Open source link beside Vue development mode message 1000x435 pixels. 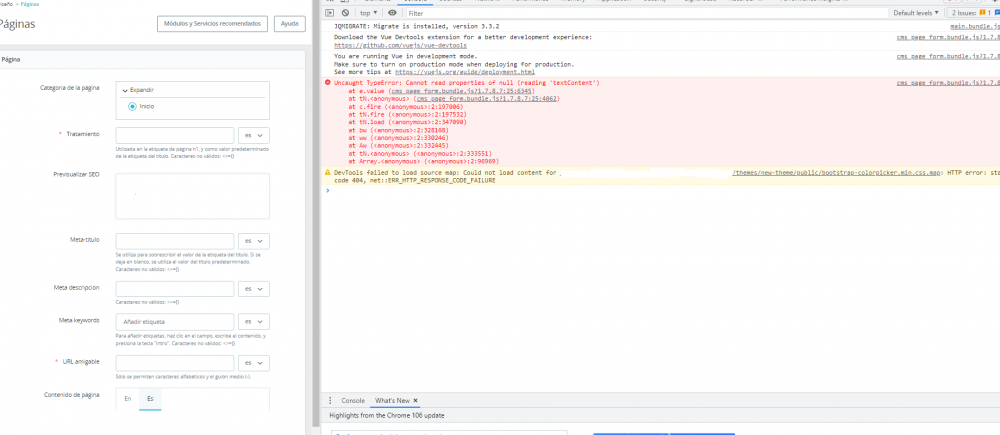click(x=948, y=57)
